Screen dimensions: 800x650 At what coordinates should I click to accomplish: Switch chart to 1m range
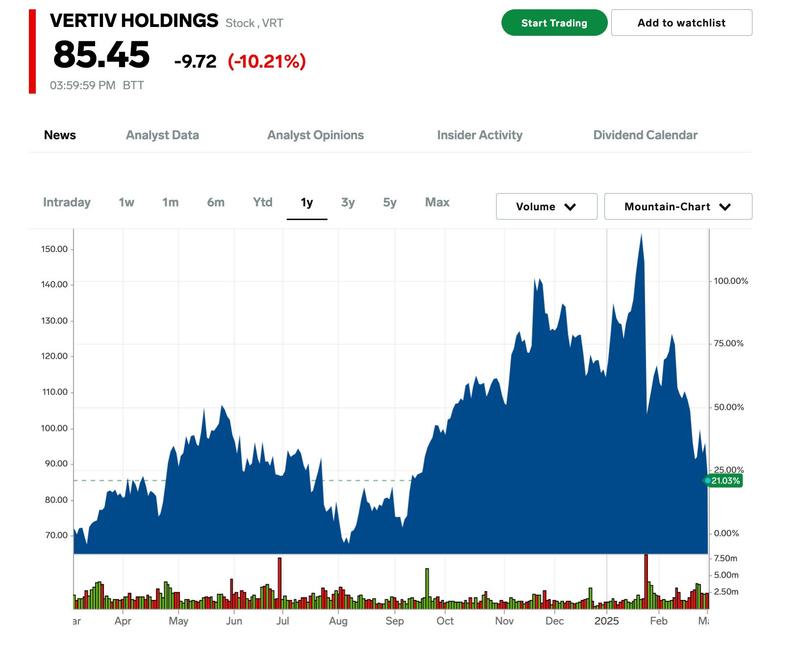click(x=170, y=202)
